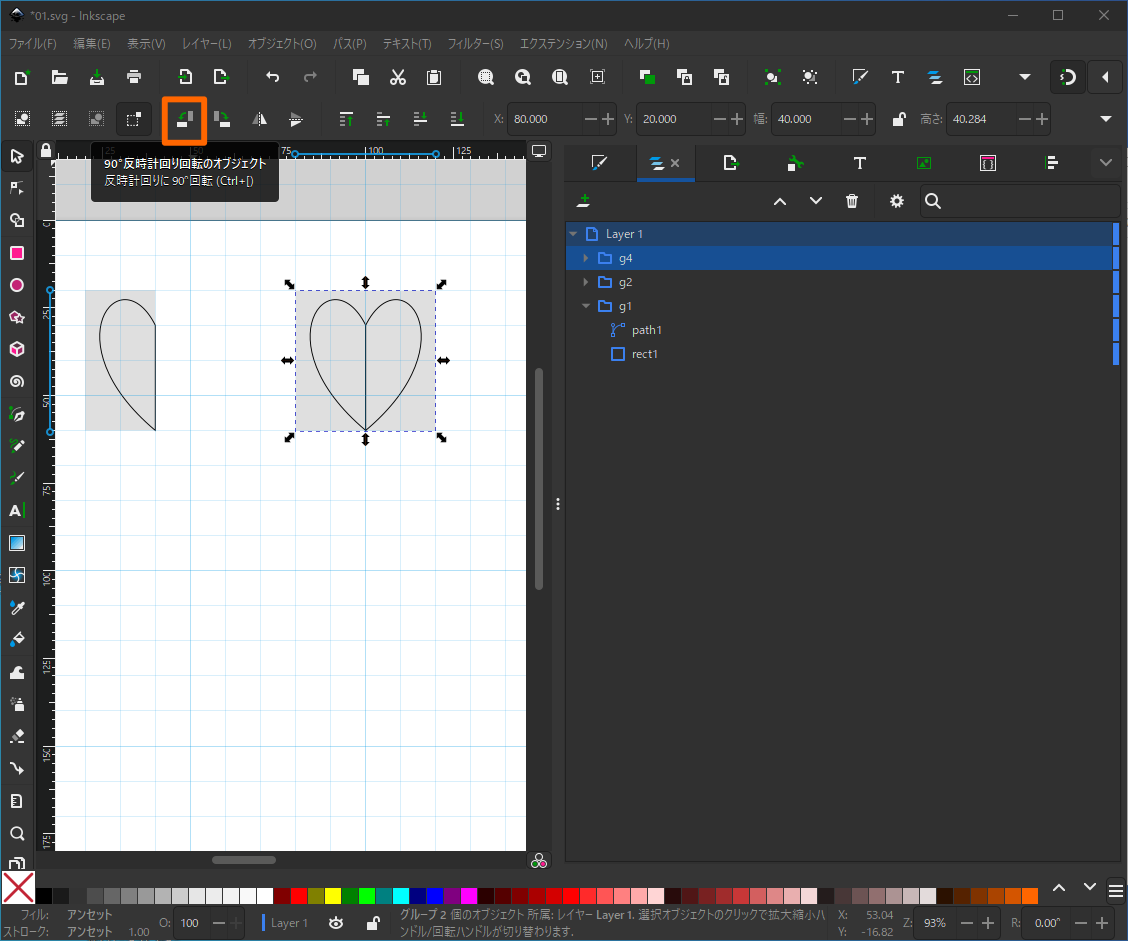Toggle current layer visibility eye

pos(336,923)
